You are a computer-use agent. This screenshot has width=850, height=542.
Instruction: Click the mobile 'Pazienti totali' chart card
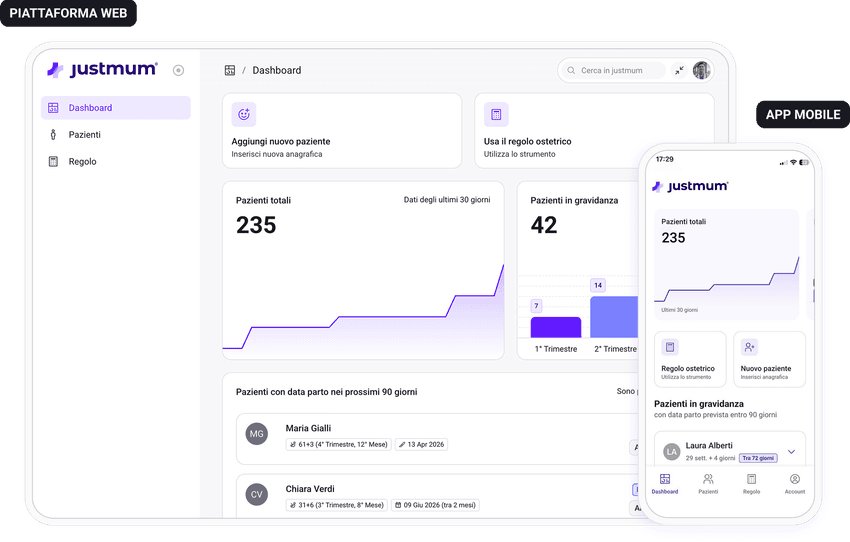pyautogui.click(x=726, y=264)
